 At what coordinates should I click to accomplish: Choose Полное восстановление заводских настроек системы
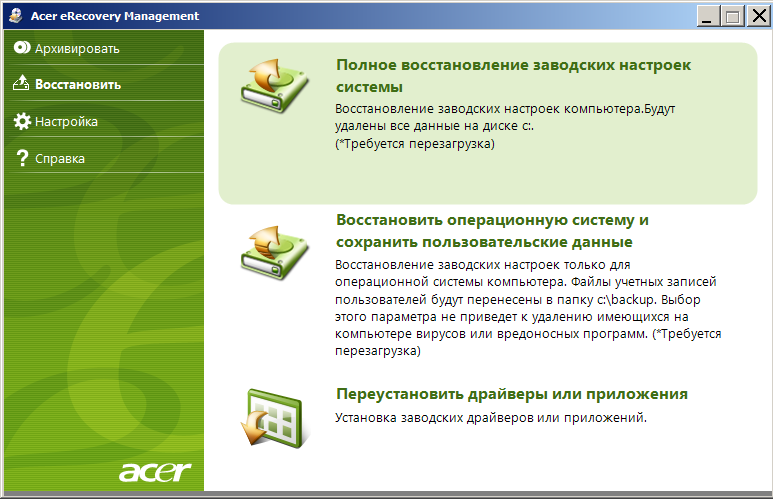click(513, 76)
